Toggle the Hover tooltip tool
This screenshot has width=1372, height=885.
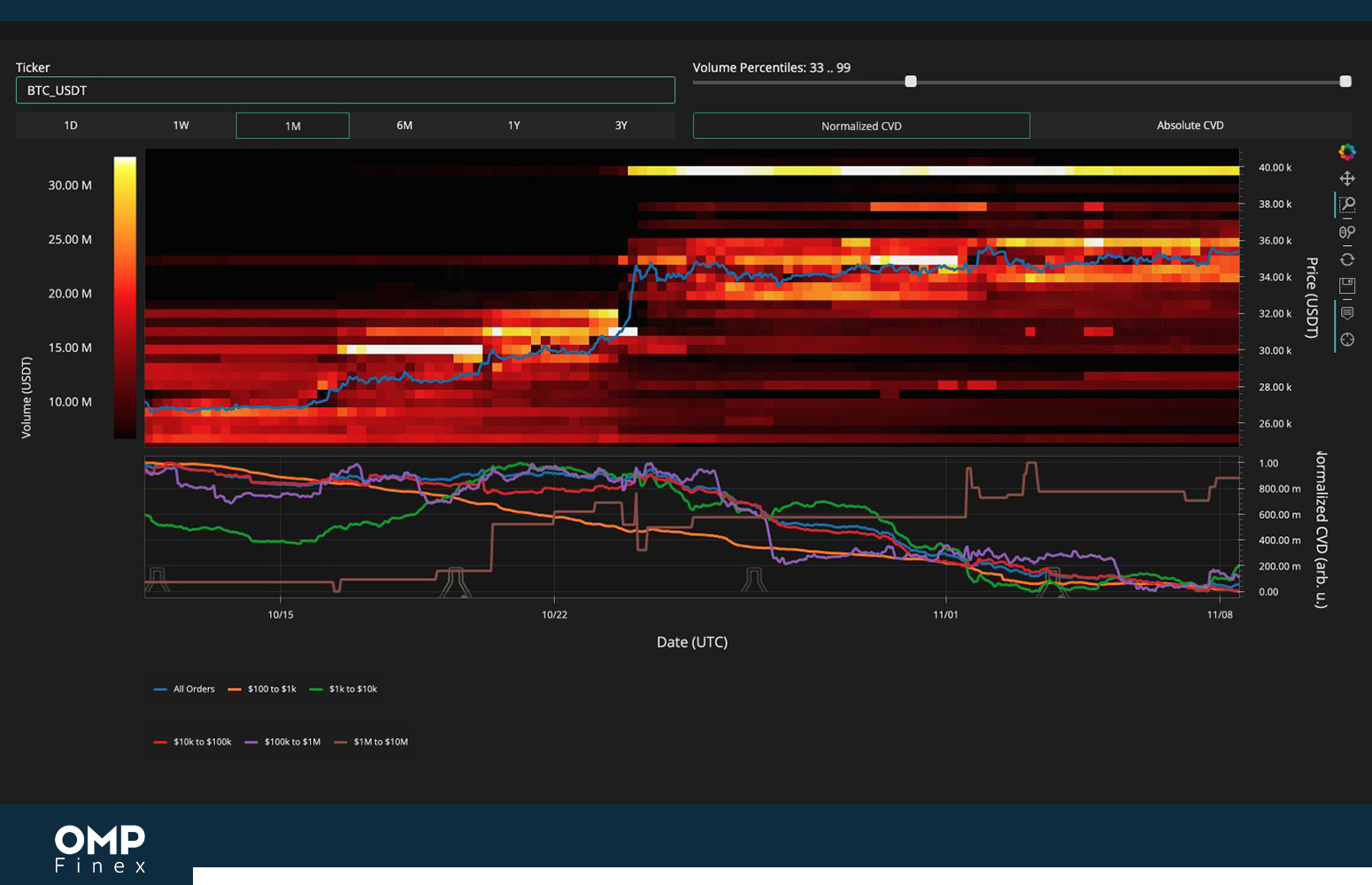tap(1347, 313)
